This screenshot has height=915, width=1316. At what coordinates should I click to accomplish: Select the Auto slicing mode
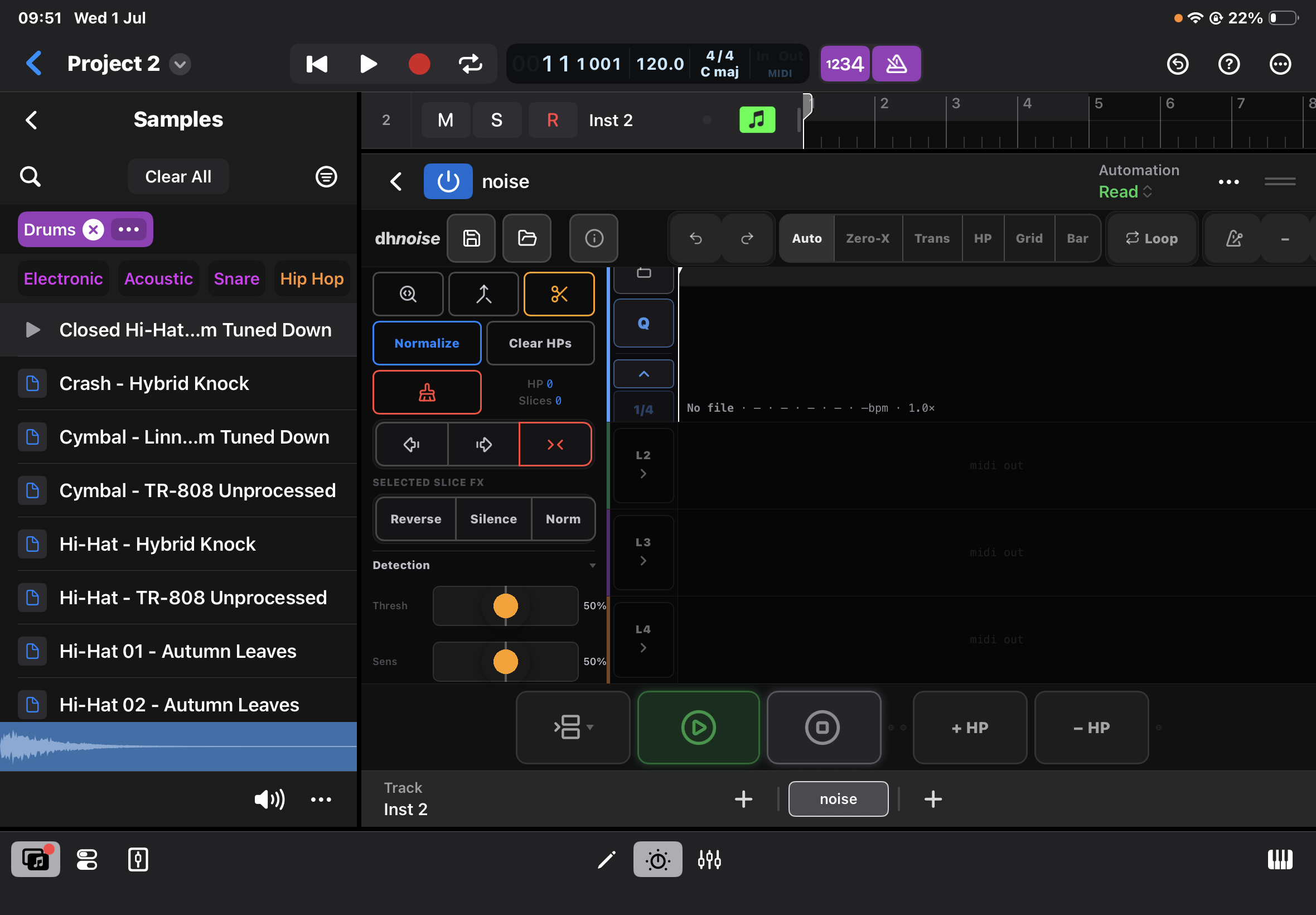point(807,238)
